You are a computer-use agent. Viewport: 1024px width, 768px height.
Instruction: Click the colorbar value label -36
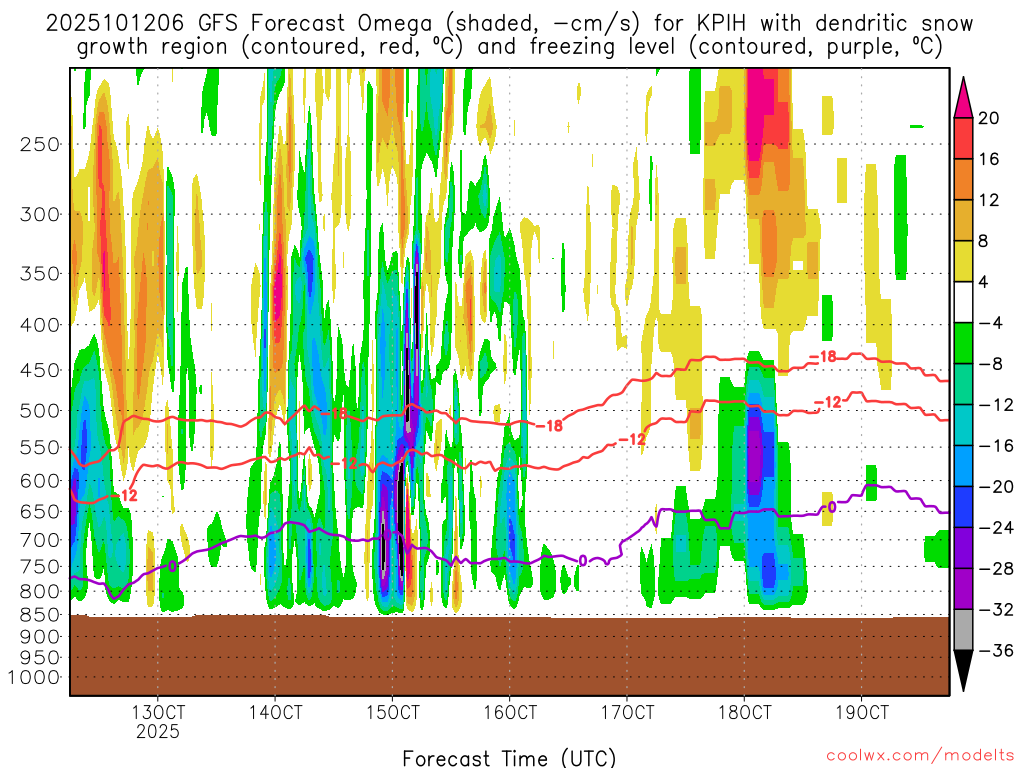click(x=994, y=651)
